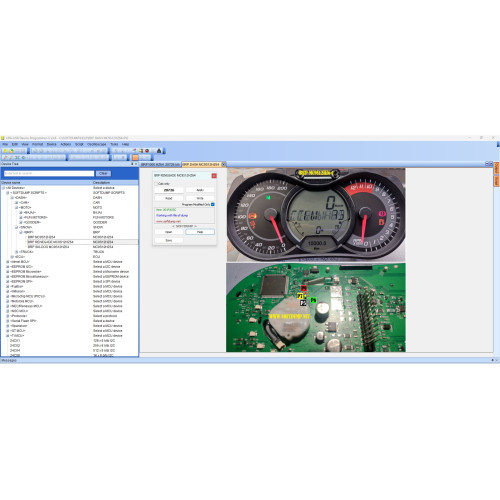The image size is (500, 500).
Task: Click the Save button in the script dialog
Action: coord(169,240)
